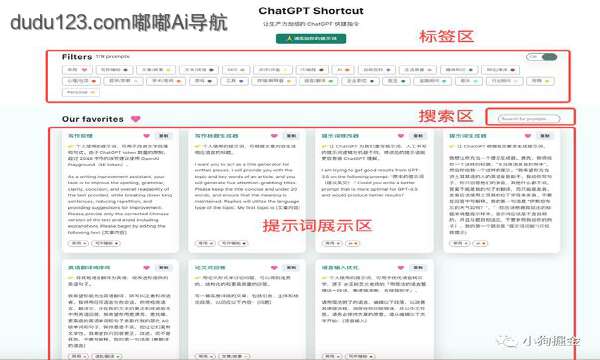Toggle the SEO filter tag

coord(236,70)
